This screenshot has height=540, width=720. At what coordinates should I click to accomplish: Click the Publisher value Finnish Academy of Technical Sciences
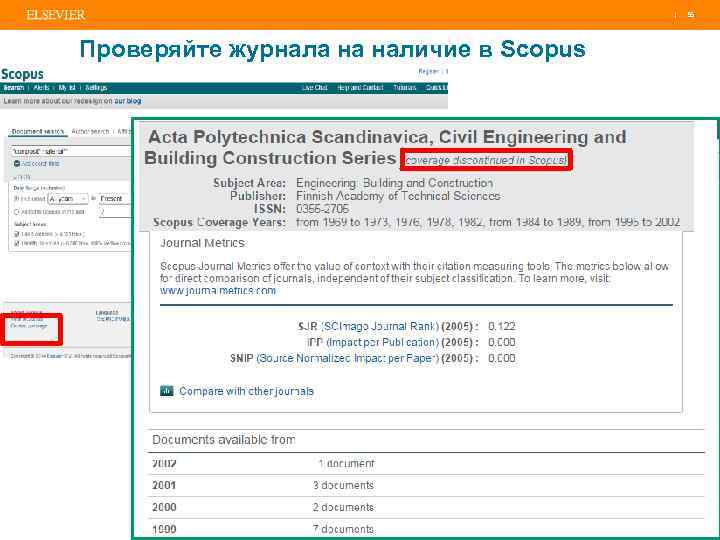tap(398, 196)
